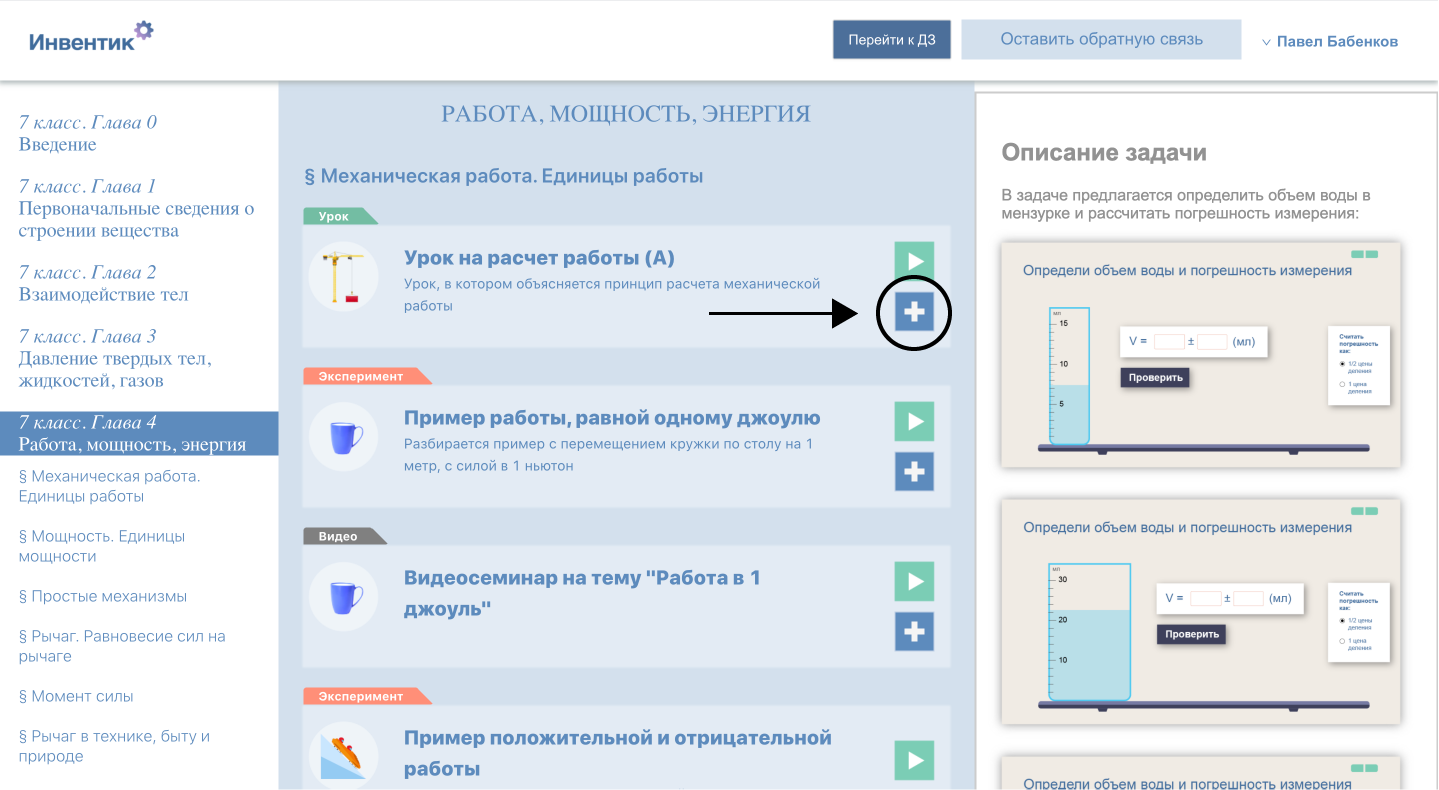Click the green Урок tag
Viewport: 1439px width, 790px height.
point(338,216)
